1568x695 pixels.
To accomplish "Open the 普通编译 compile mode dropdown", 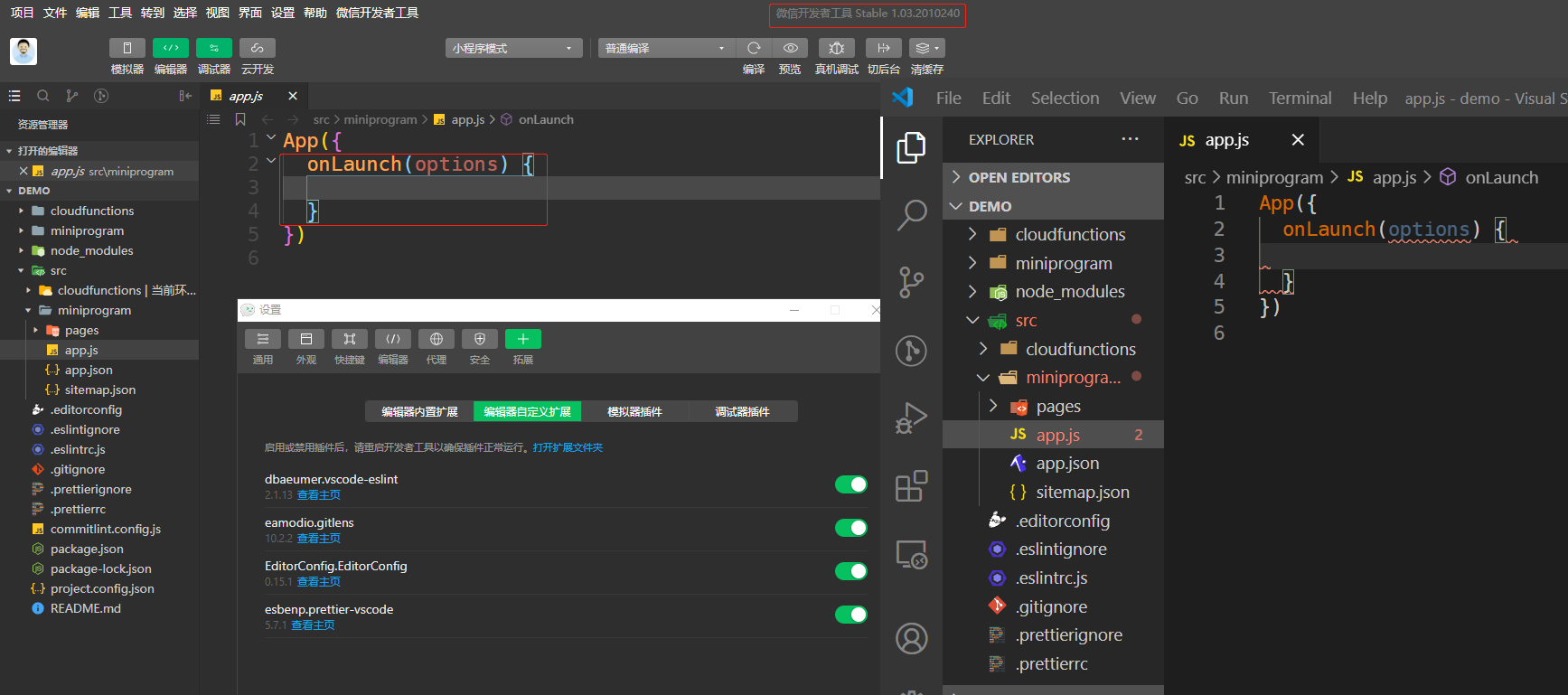I will point(666,48).
